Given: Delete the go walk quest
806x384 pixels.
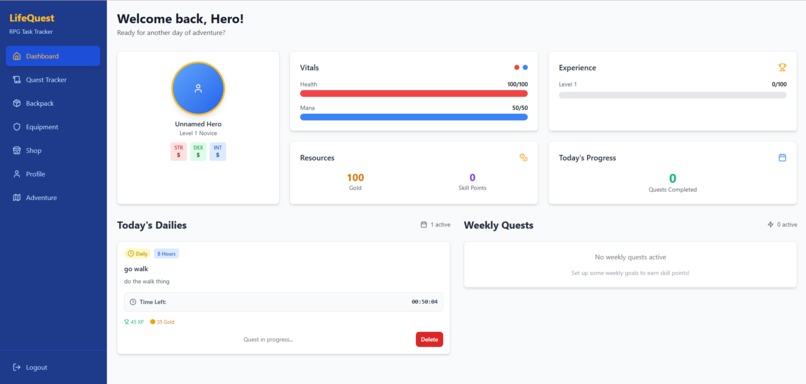Looking at the screenshot, I should [429, 339].
